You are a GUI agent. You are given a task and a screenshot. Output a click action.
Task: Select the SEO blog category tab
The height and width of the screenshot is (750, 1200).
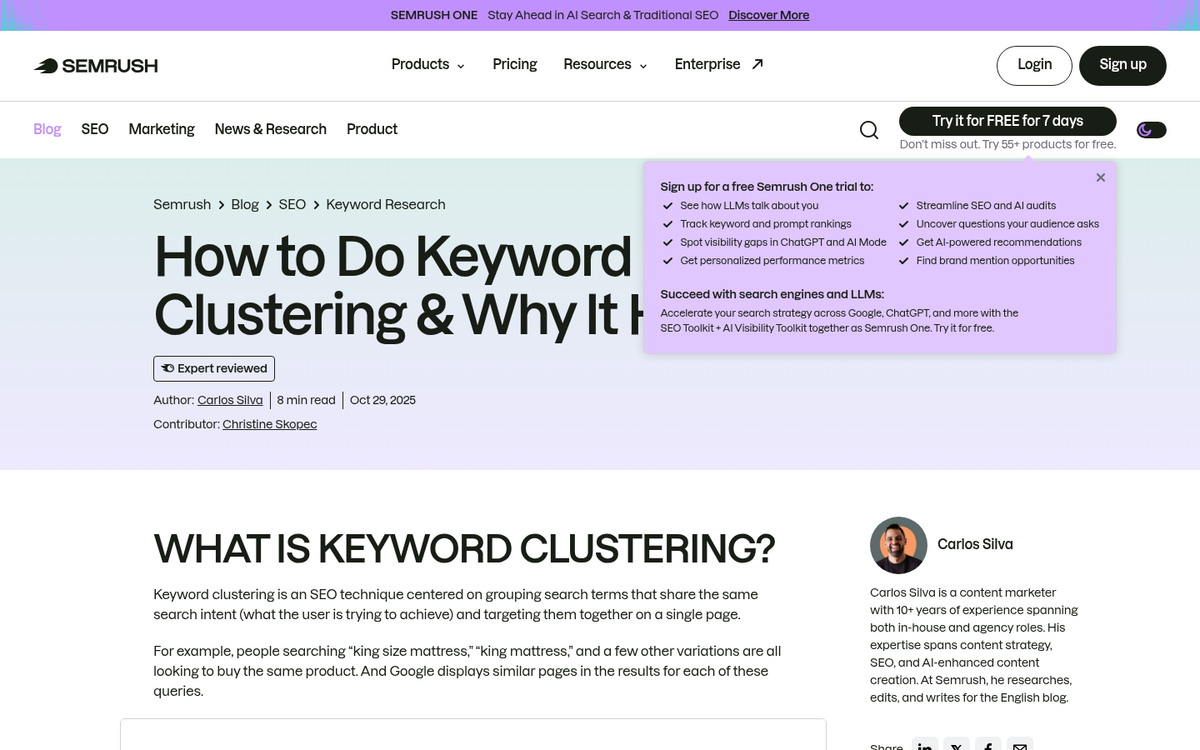[x=95, y=129]
